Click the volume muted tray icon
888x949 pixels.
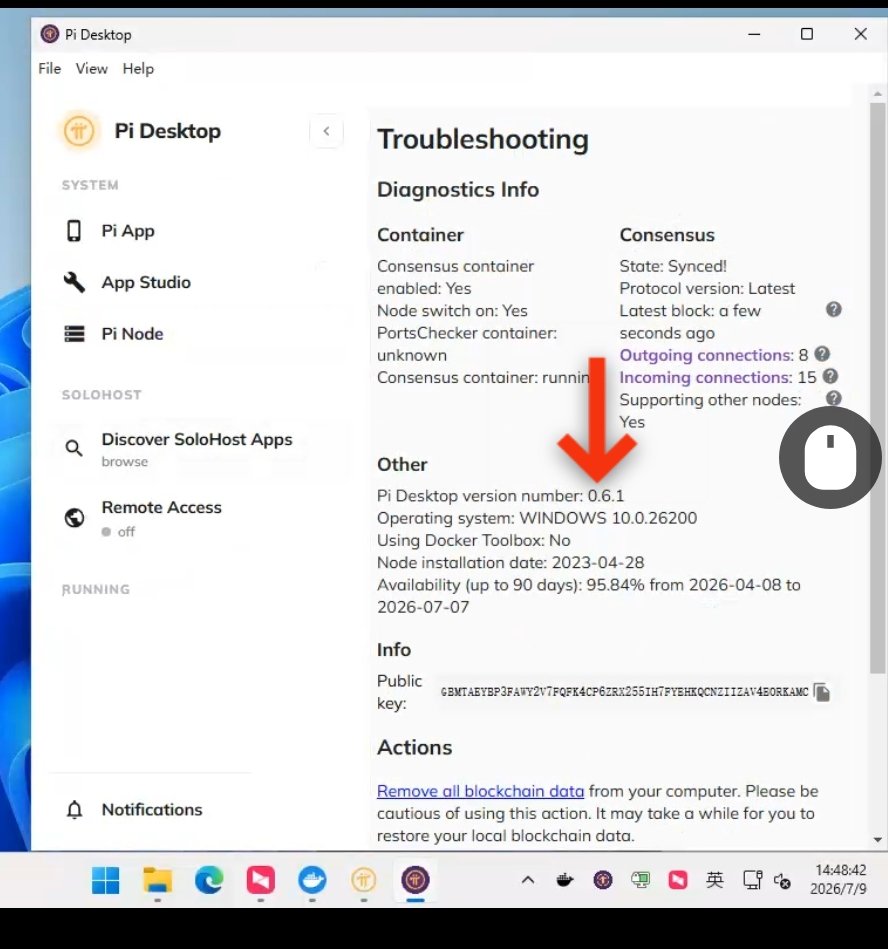(x=783, y=881)
